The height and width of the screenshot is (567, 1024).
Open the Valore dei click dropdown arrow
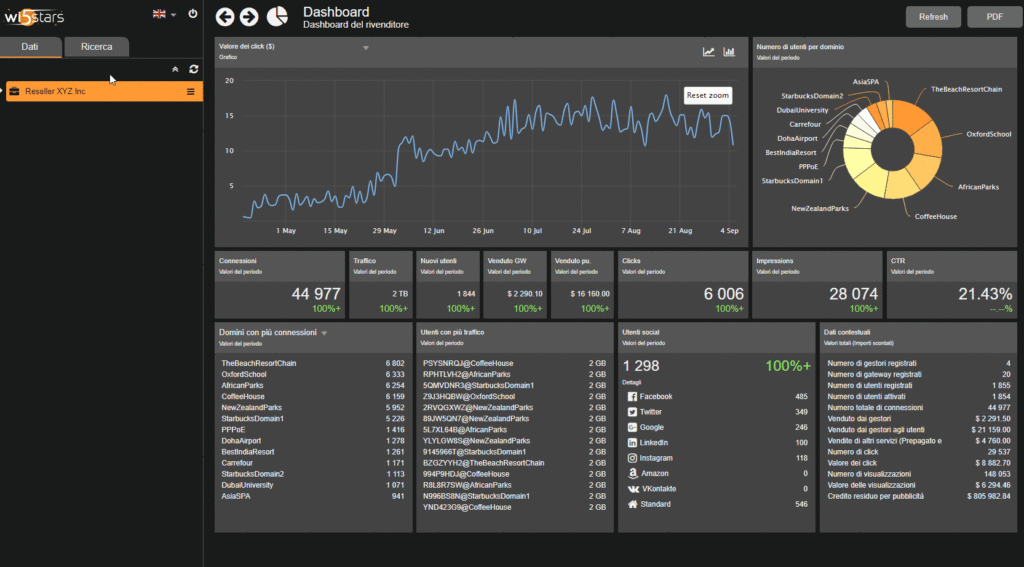point(366,47)
